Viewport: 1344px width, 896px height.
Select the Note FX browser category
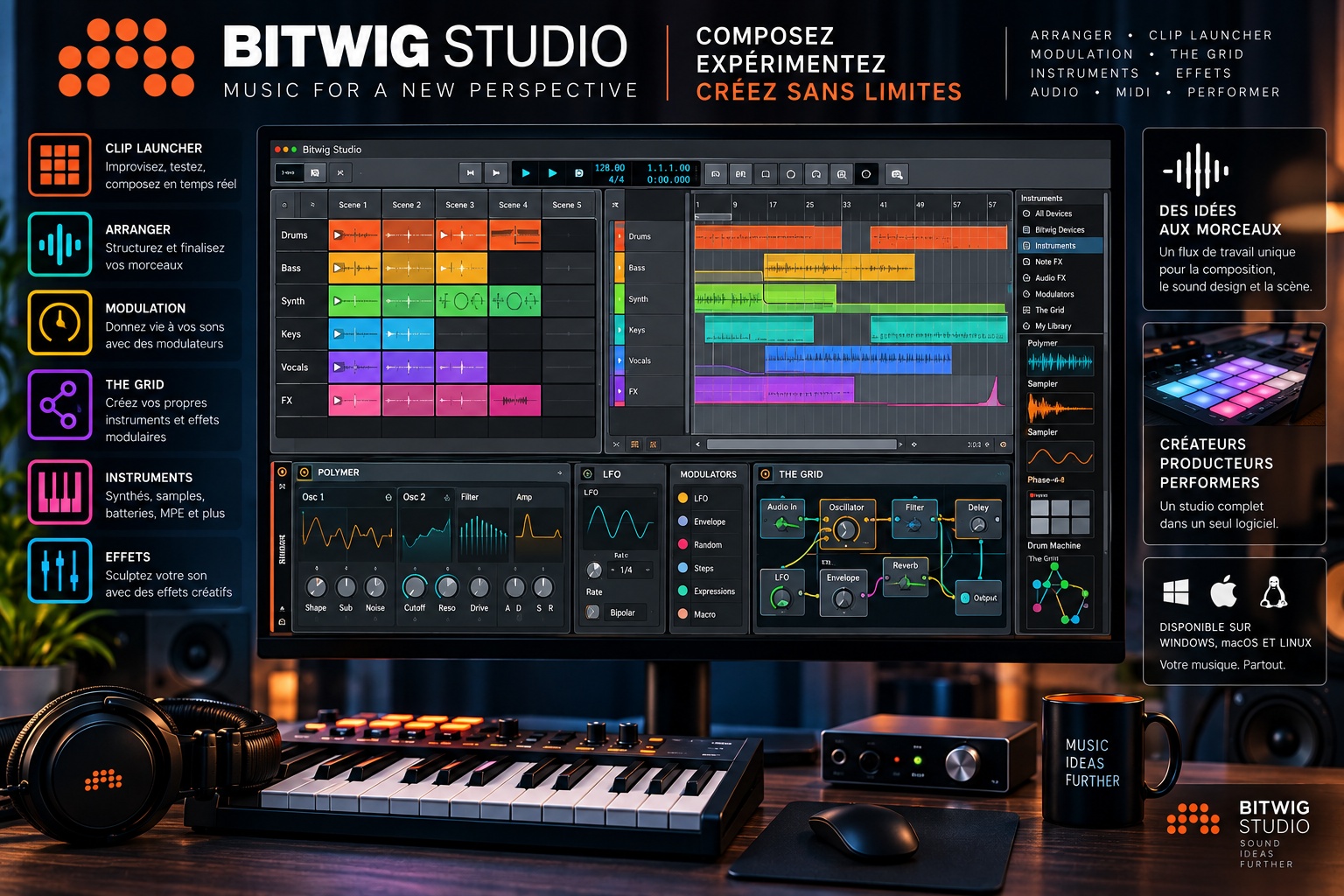click(1060, 262)
